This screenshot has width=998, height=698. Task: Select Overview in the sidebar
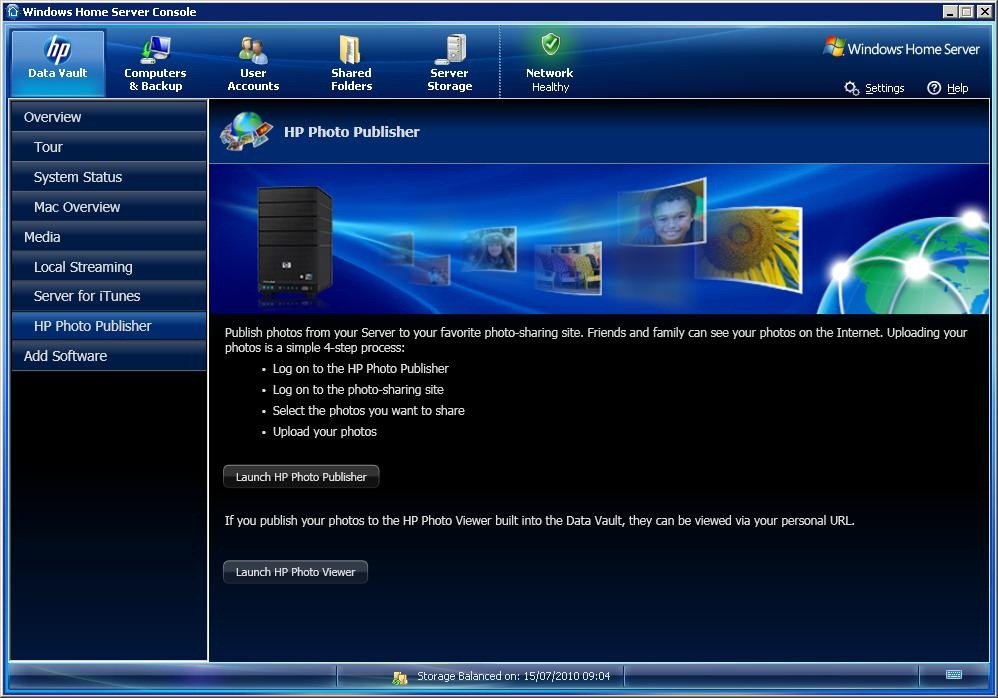click(109, 117)
